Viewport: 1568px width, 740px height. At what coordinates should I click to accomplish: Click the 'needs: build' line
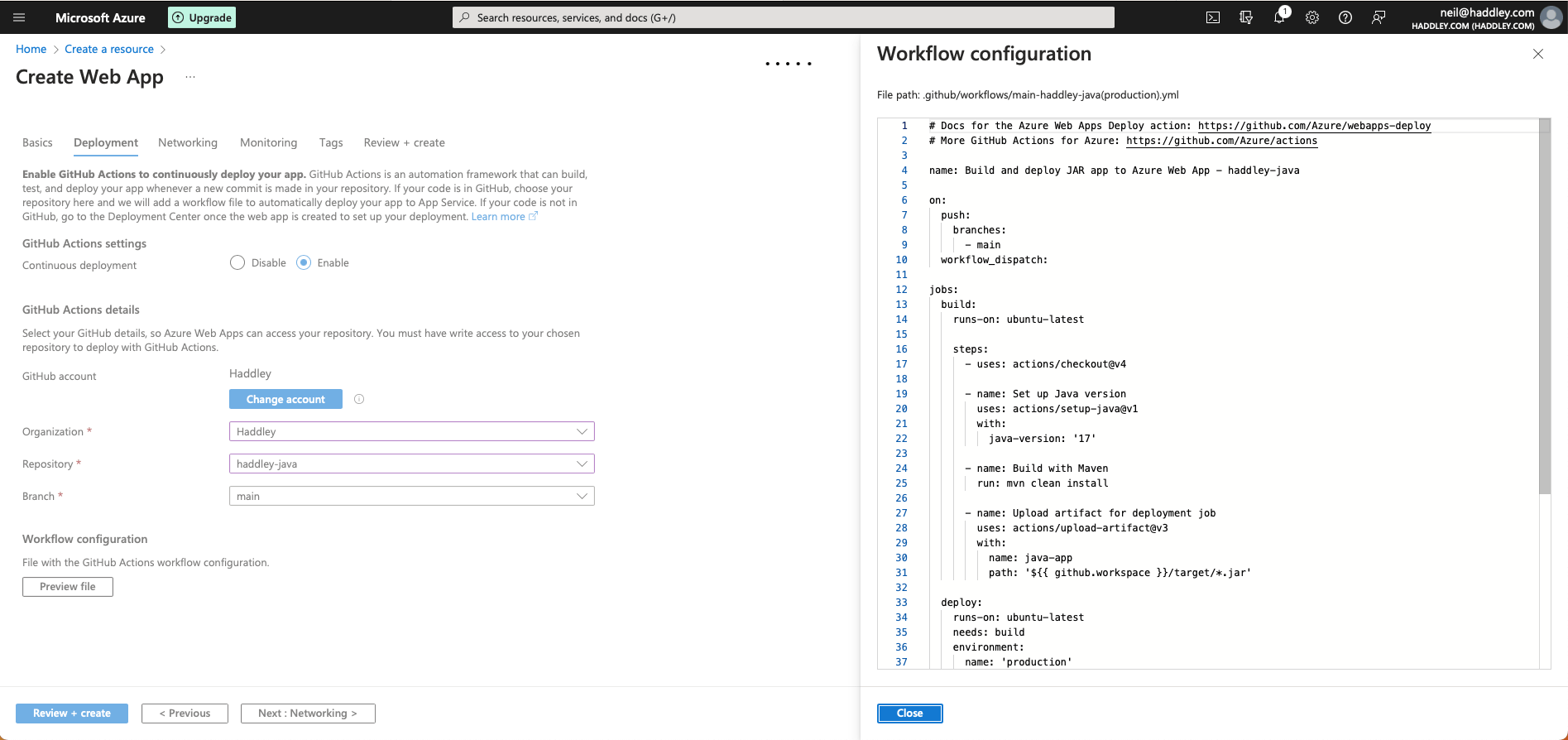(989, 632)
